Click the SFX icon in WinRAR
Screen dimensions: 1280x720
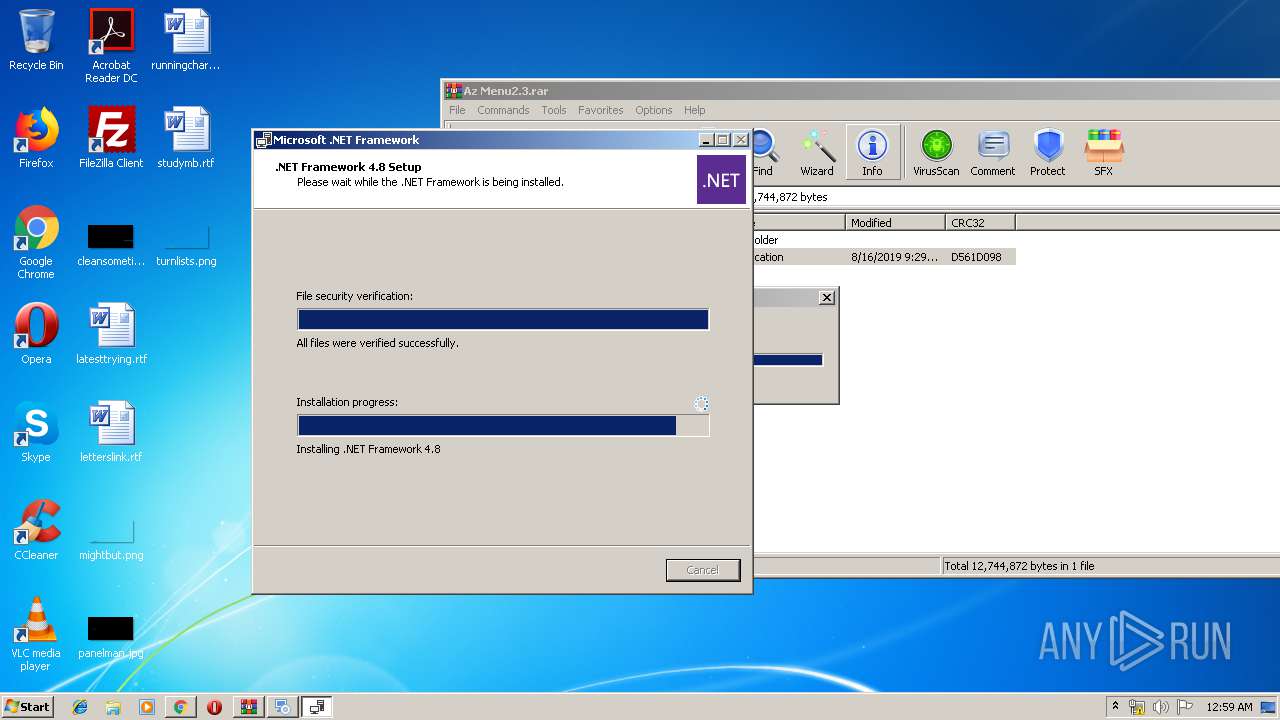pos(1104,153)
